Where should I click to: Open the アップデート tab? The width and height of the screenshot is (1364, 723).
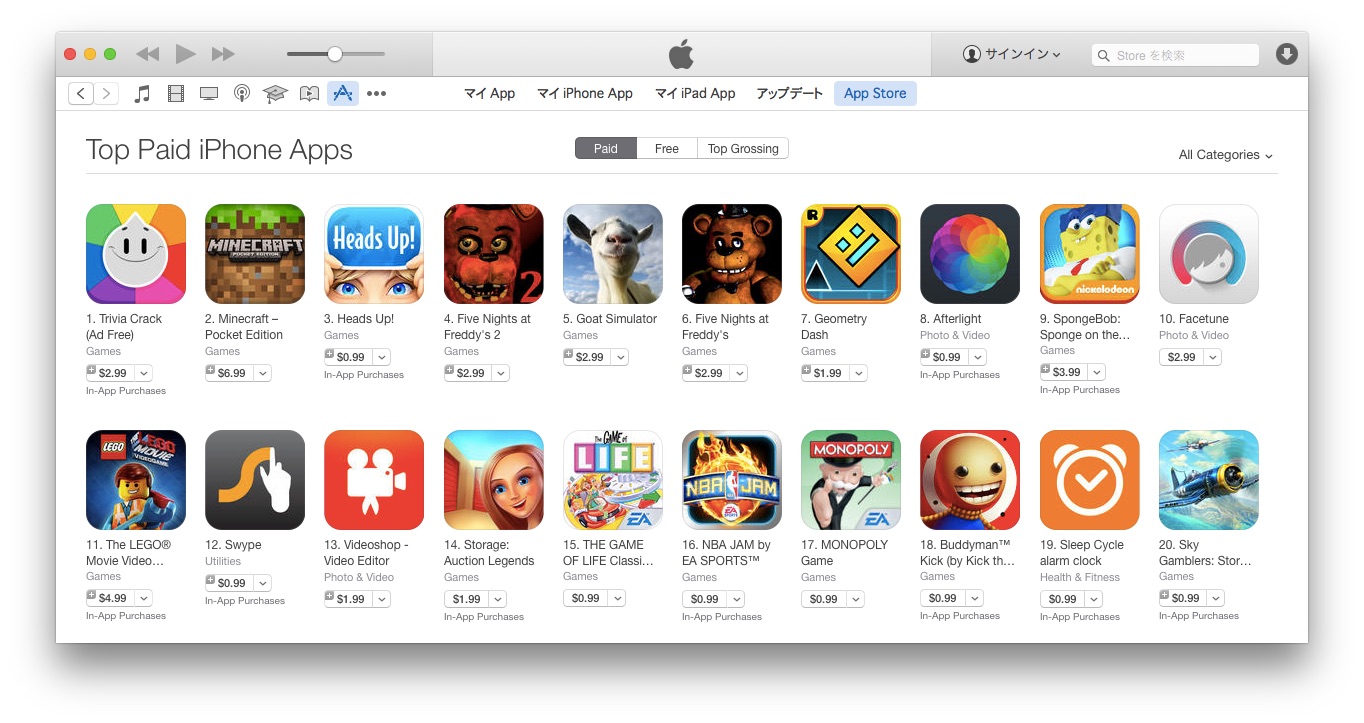(789, 93)
